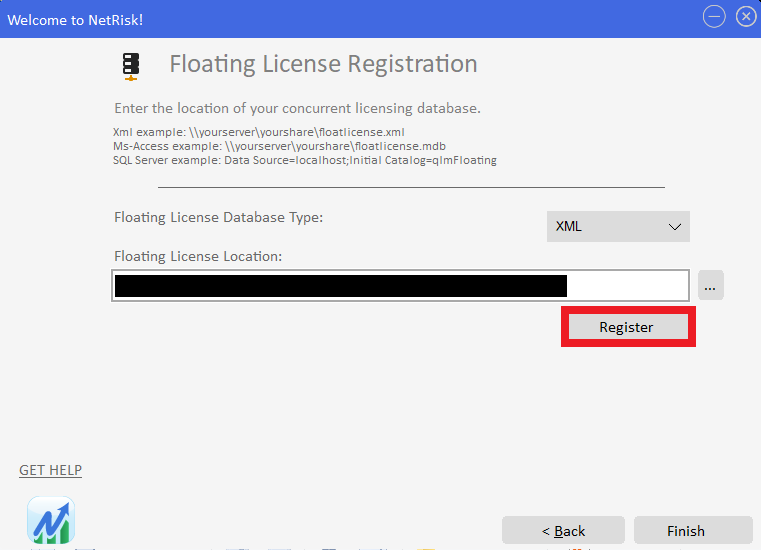Screen dimensions: 761x550
Task: Click the Register button
Action: (x=628, y=327)
